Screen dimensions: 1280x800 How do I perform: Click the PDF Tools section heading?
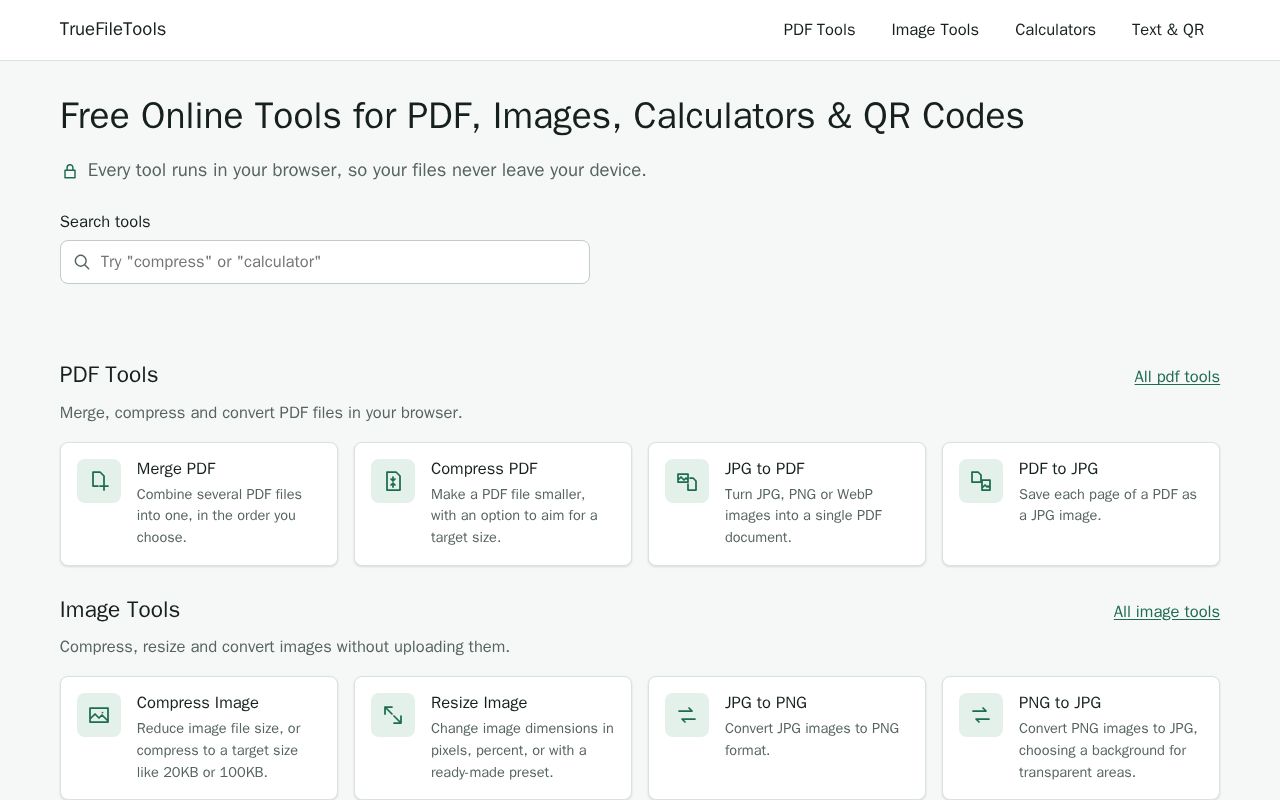pyautogui.click(x=109, y=375)
